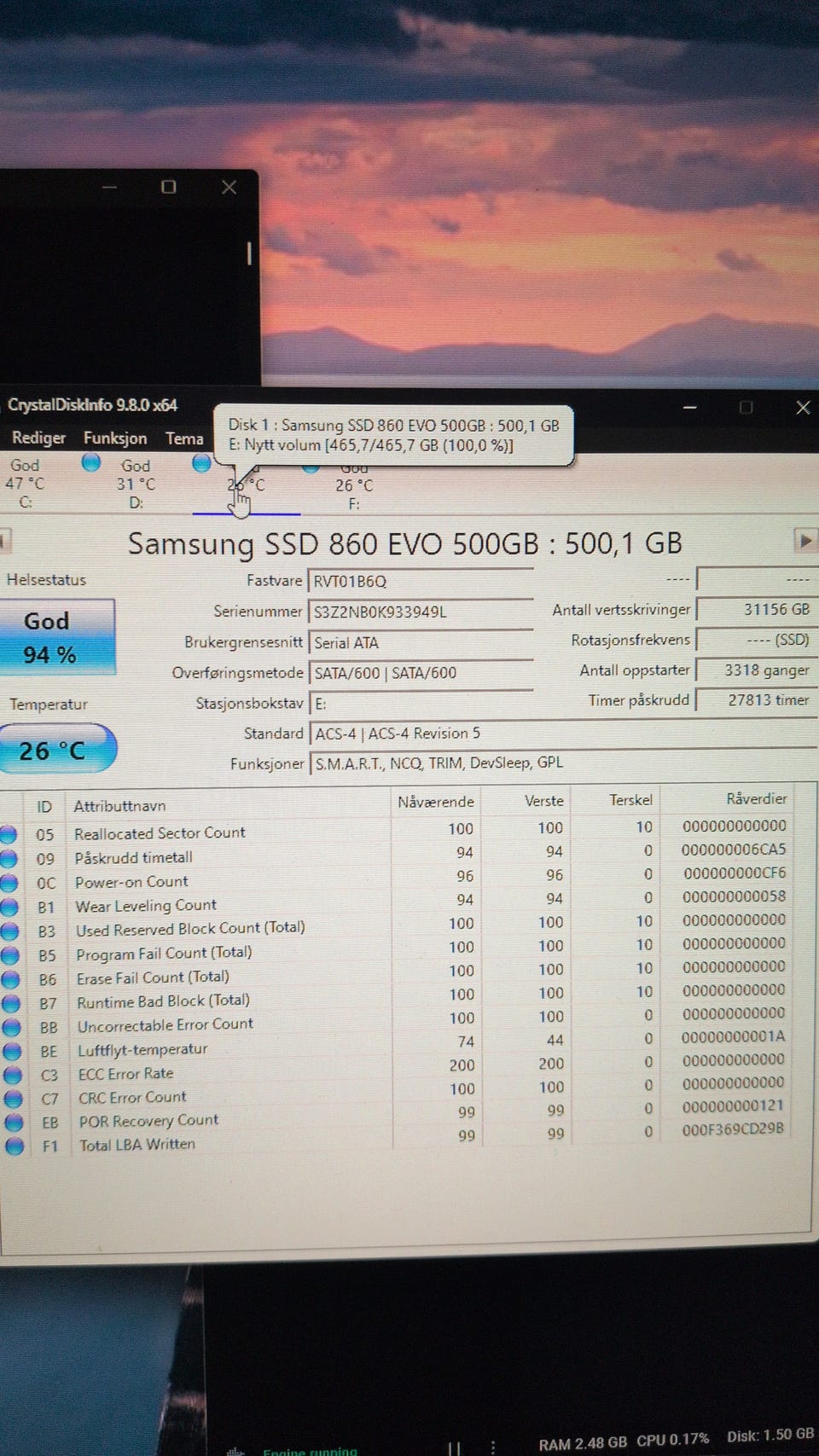Click the Attributtnavn column header
Screen dimensions: 819x1456
[x=119, y=805]
